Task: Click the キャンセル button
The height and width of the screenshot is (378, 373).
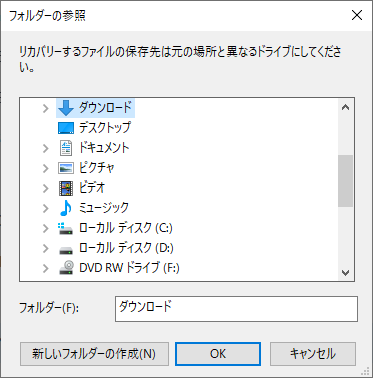Action: pos(313,354)
